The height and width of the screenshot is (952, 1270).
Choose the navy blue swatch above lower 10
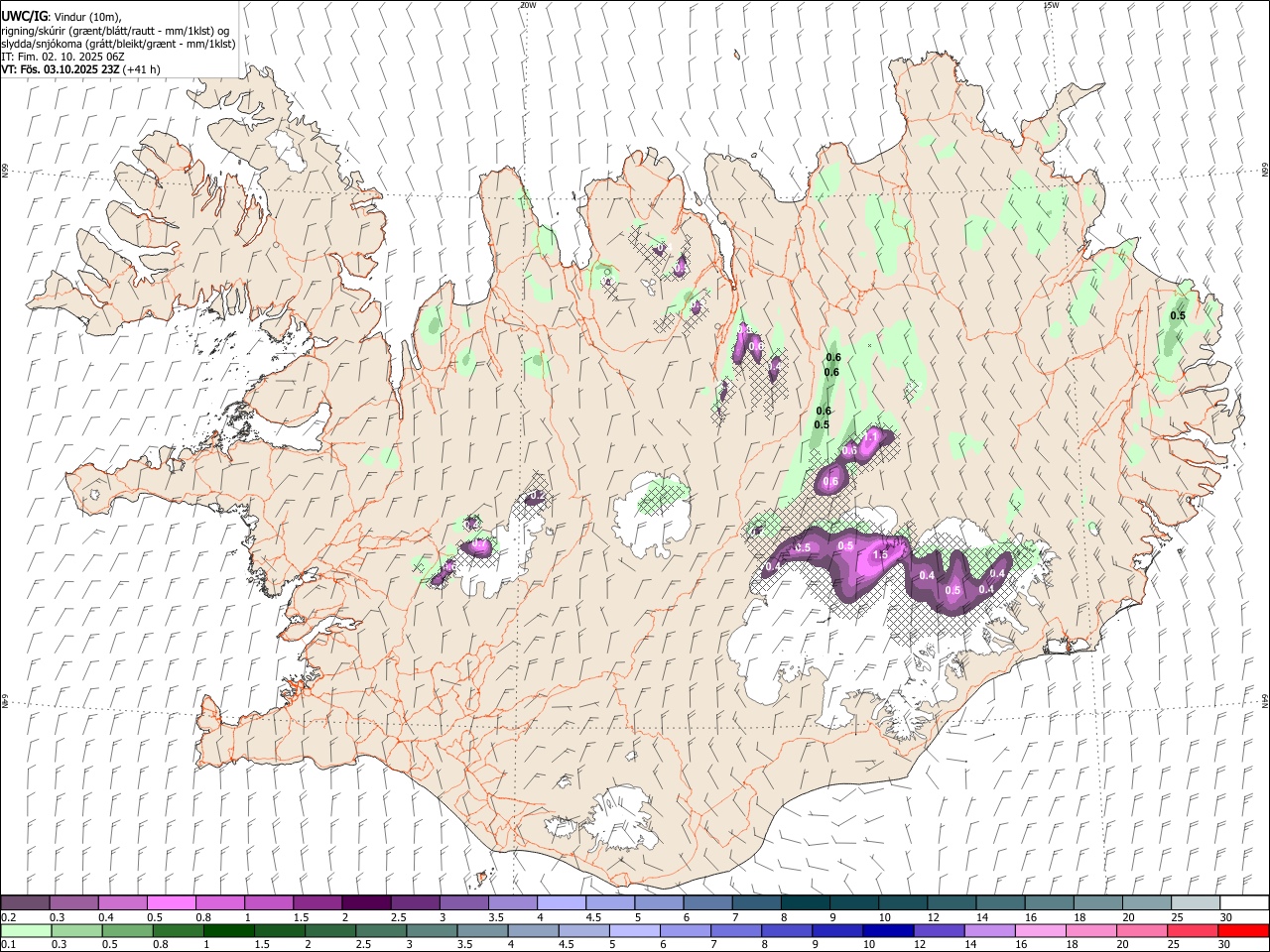click(x=888, y=930)
